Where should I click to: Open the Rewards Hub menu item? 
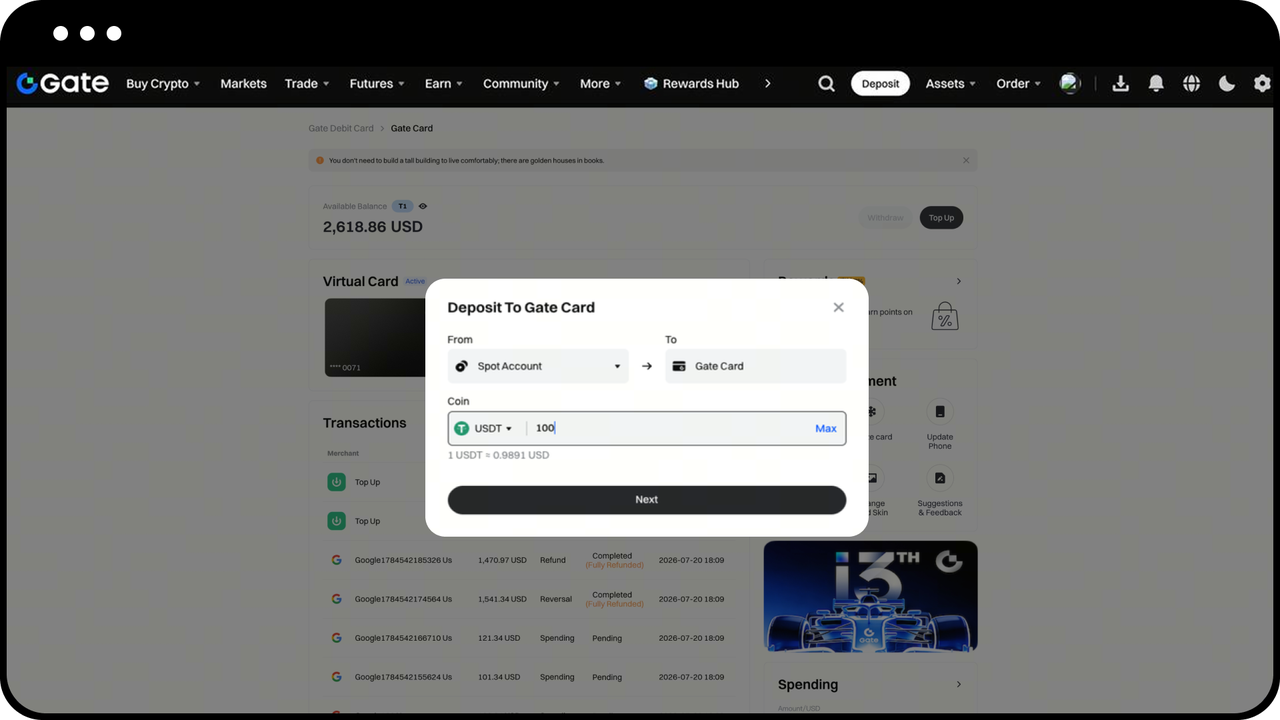[x=691, y=84]
